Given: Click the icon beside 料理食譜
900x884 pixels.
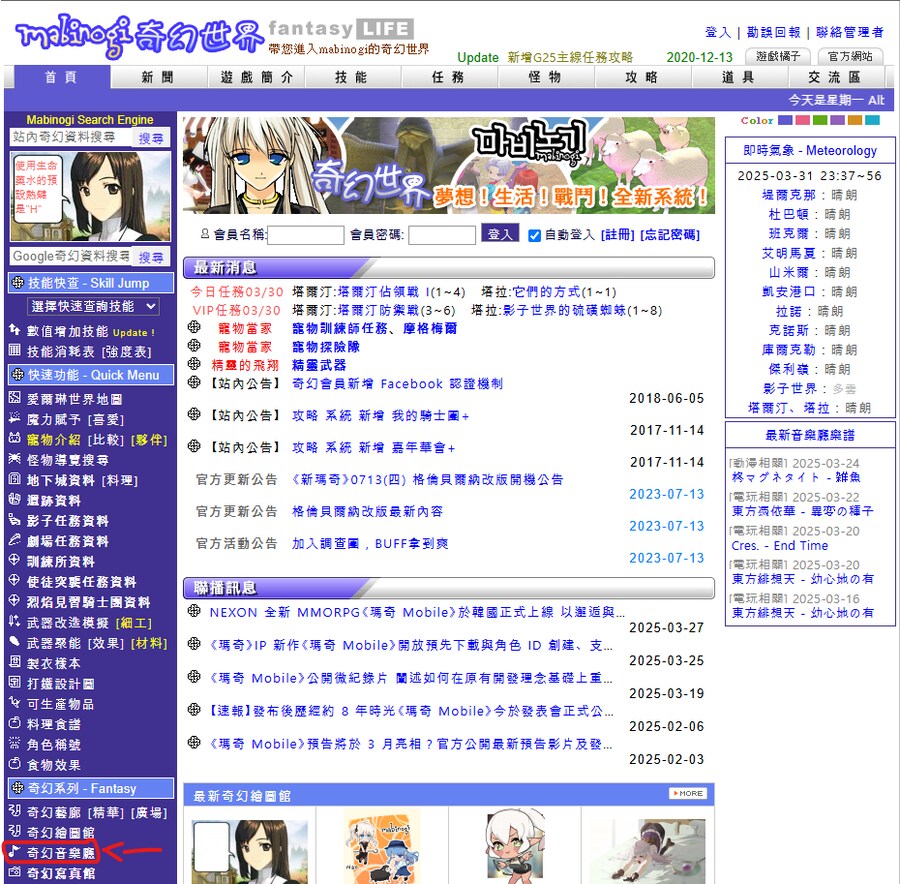Looking at the screenshot, I should point(14,723).
